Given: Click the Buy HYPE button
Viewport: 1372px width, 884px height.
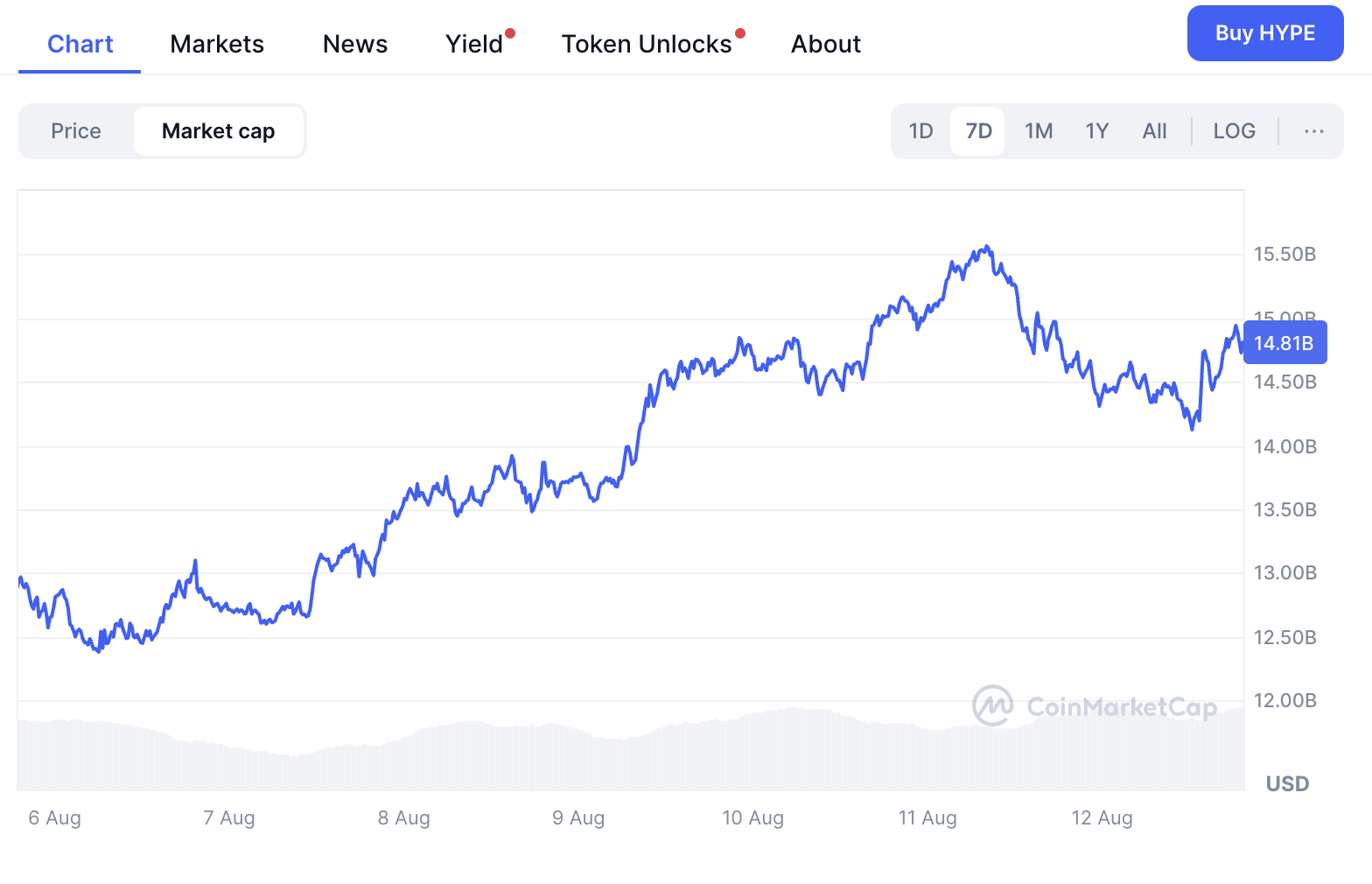Looking at the screenshot, I should point(1264,33).
